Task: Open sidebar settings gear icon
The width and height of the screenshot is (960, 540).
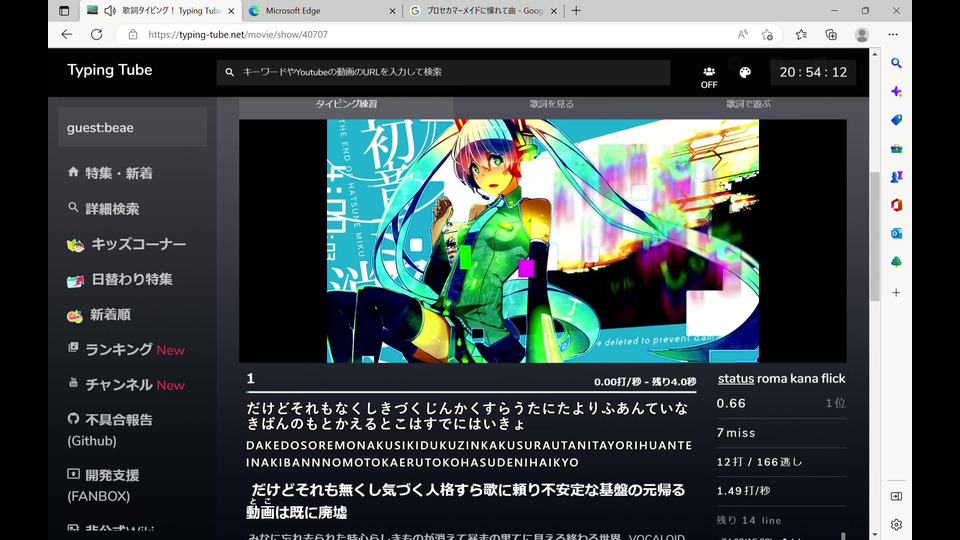Action: point(896,525)
